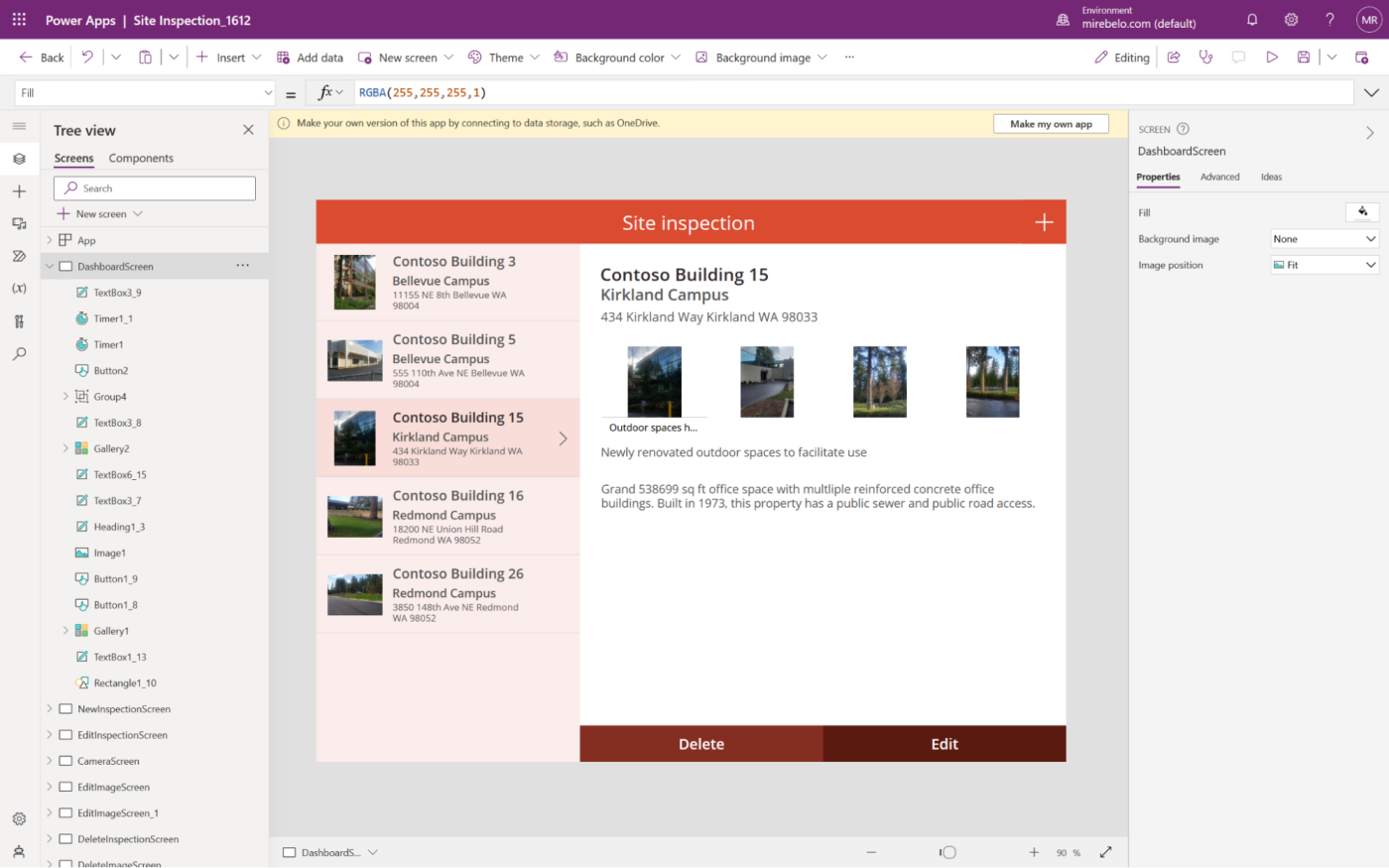Save the app with disk icon

pos(1304,57)
